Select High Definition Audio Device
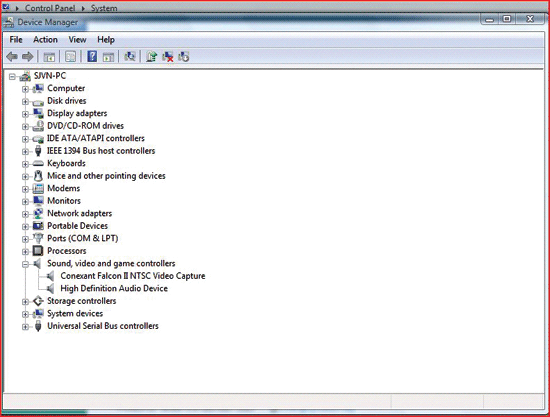This screenshot has height=417, width=550. 114,288
